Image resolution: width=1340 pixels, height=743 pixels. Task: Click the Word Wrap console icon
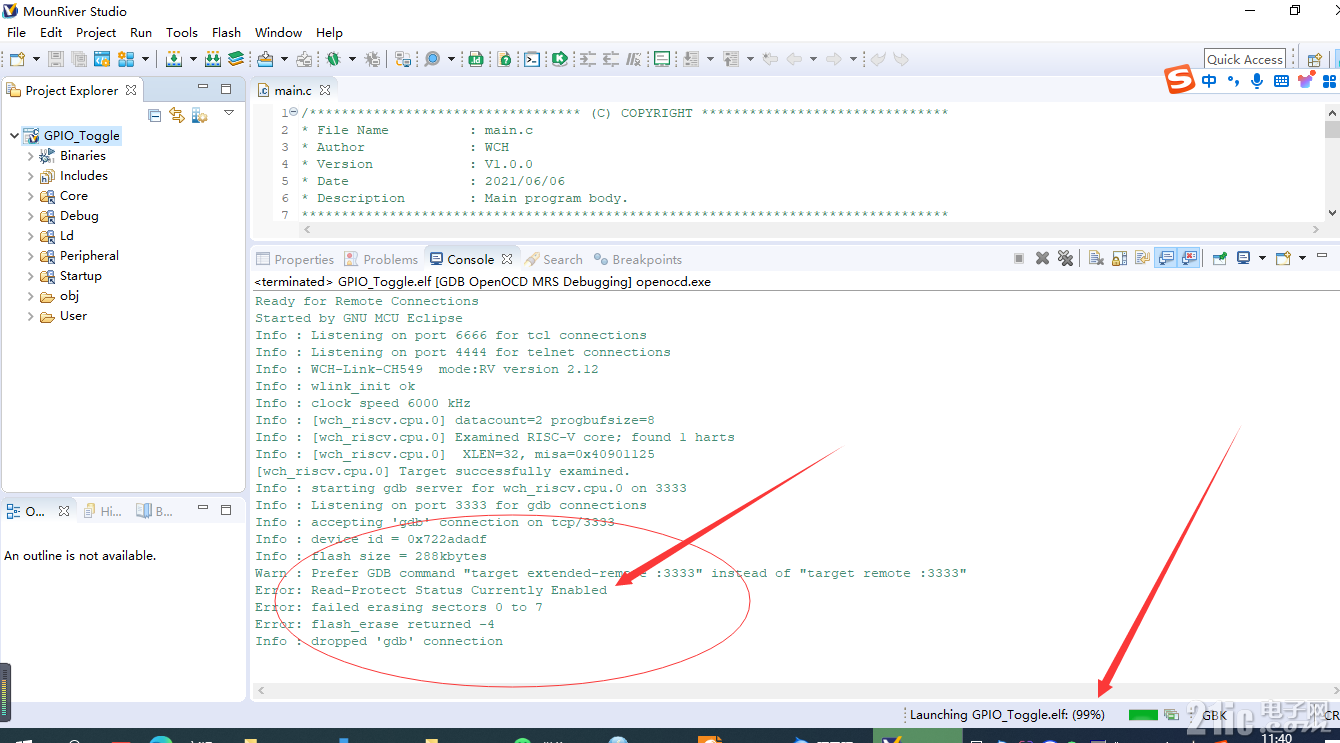[1142, 258]
